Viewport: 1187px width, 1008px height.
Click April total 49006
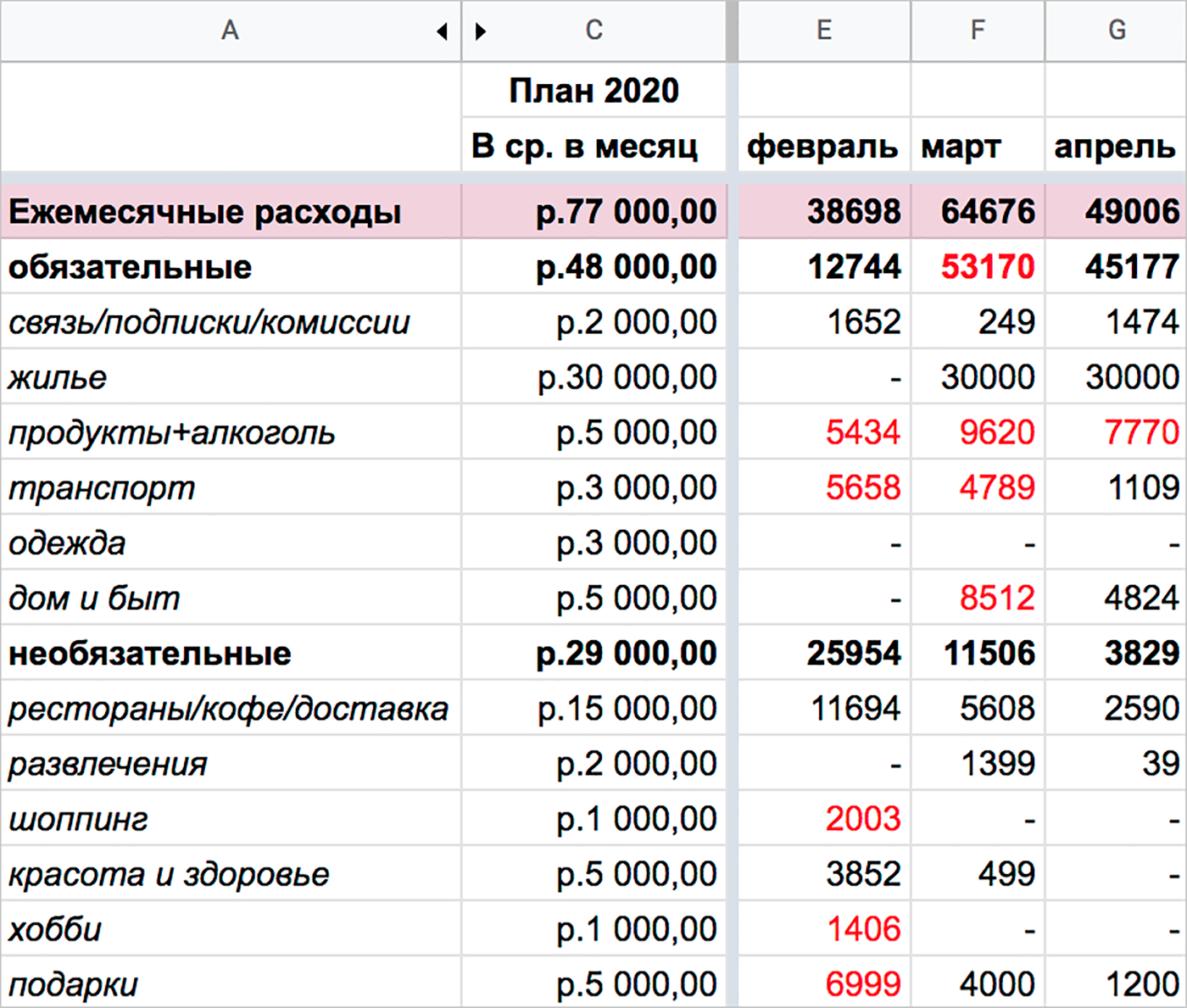[x=1132, y=211]
